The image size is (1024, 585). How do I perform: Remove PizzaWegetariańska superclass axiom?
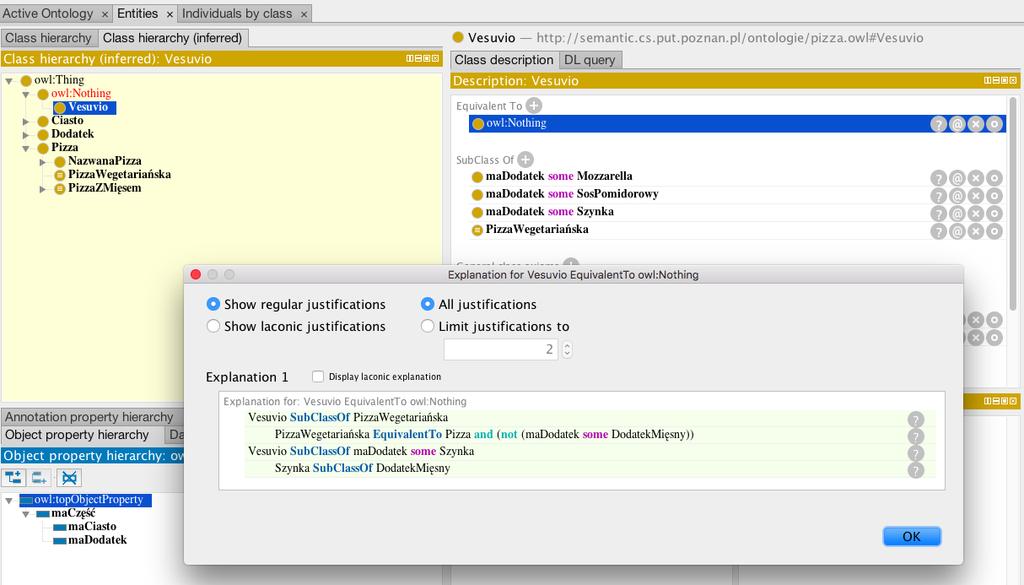[976, 231]
